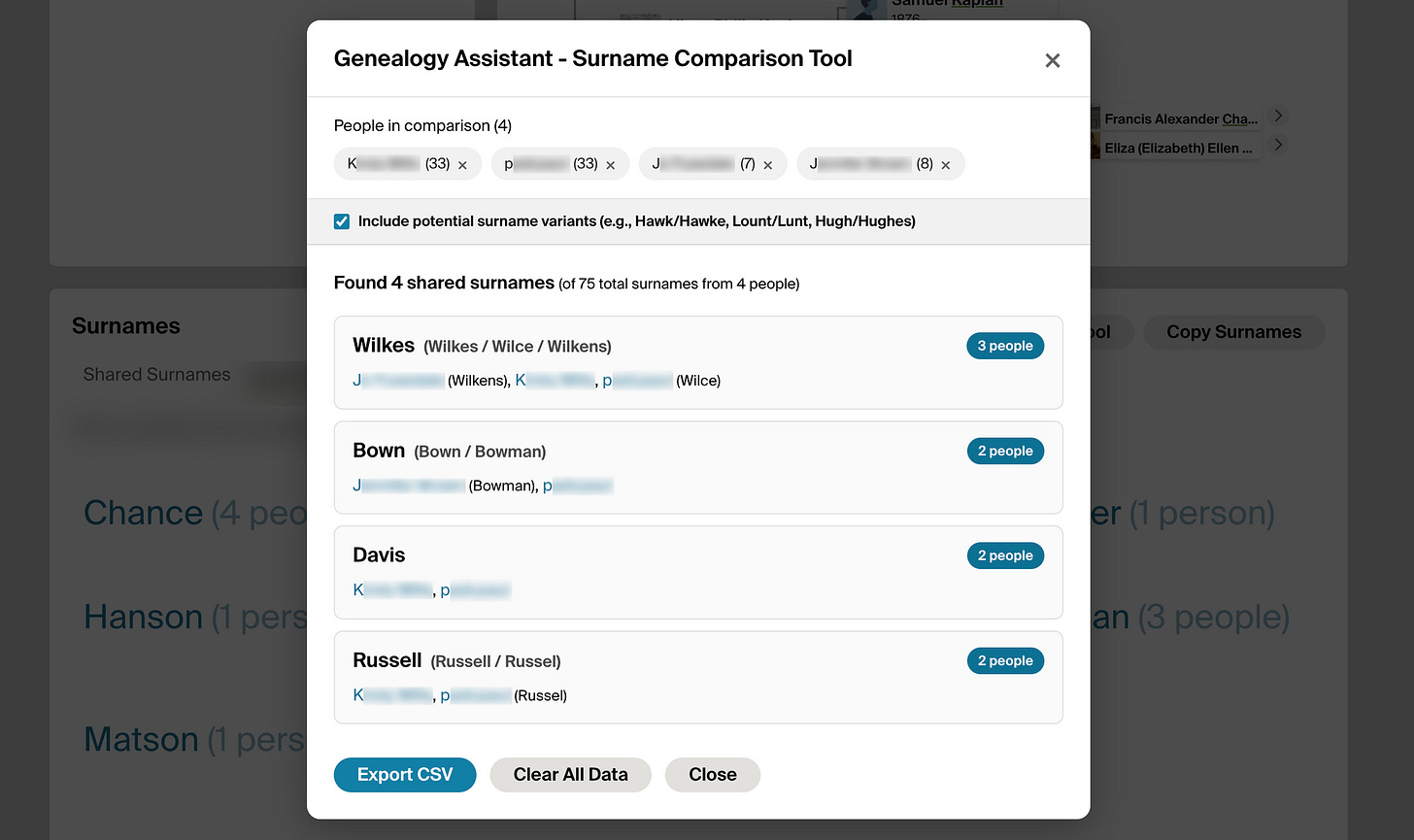Click the Close button at the dialog bottom
The height and width of the screenshot is (840, 1414).
(713, 775)
